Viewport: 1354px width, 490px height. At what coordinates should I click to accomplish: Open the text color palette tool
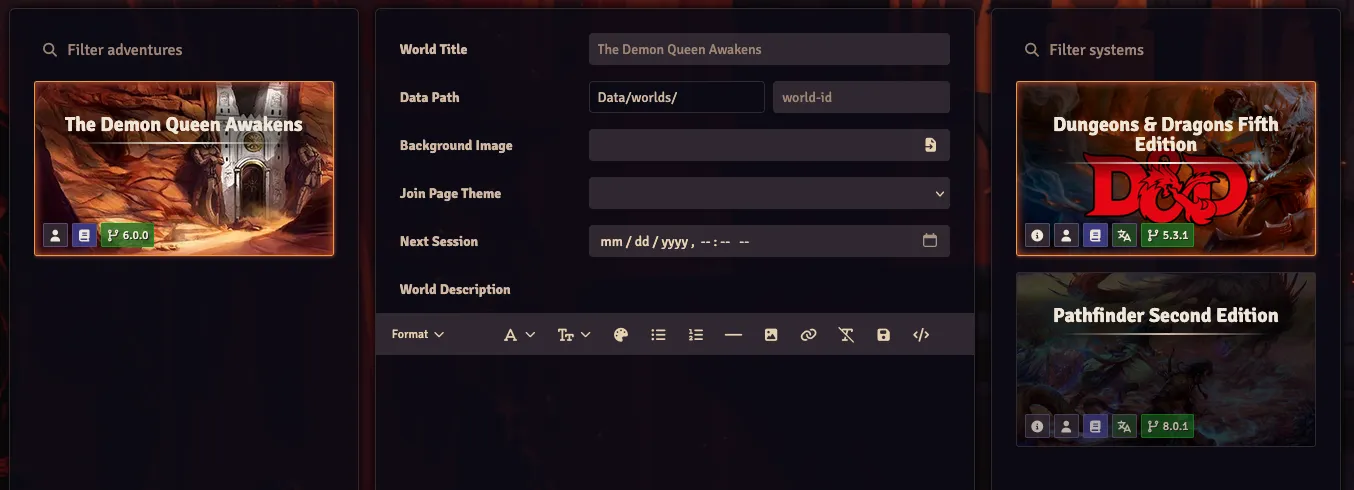coord(620,335)
